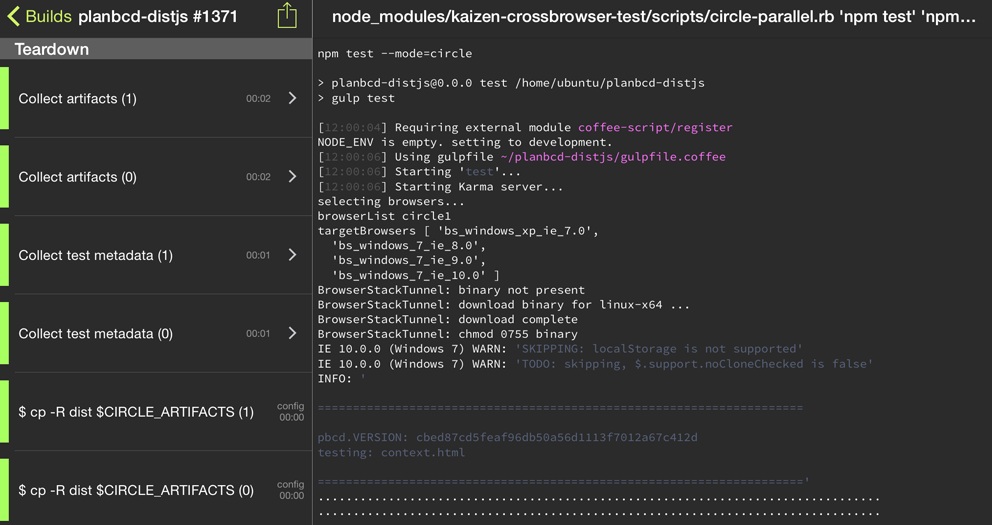Select the Collect test metadata (1) label
Screen dimensions: 992x525
[x=95, y=255]
